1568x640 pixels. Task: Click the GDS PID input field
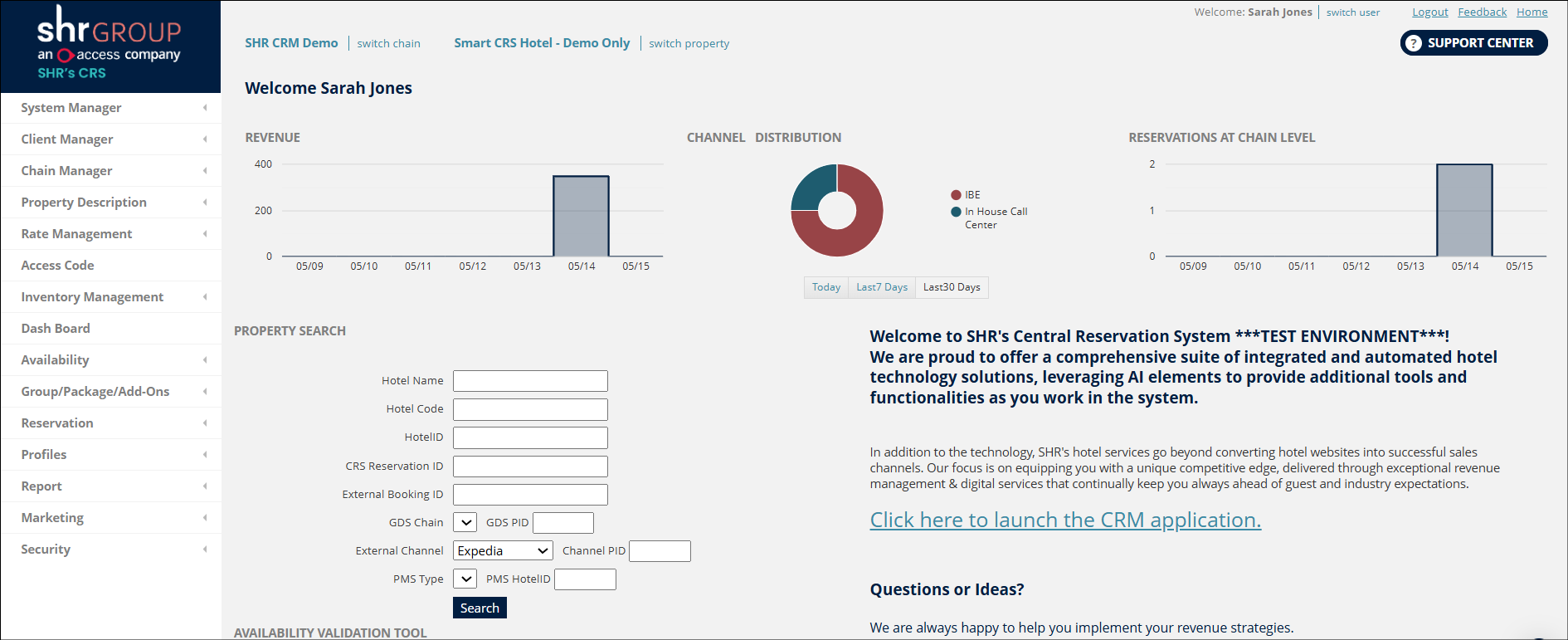pos(563,522)
